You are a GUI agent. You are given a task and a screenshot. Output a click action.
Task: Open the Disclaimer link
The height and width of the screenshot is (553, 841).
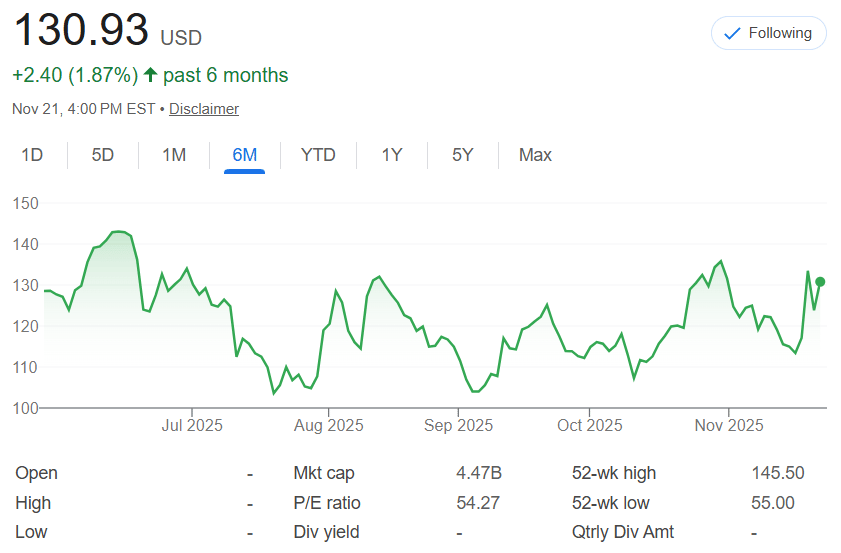coord(204,109)
